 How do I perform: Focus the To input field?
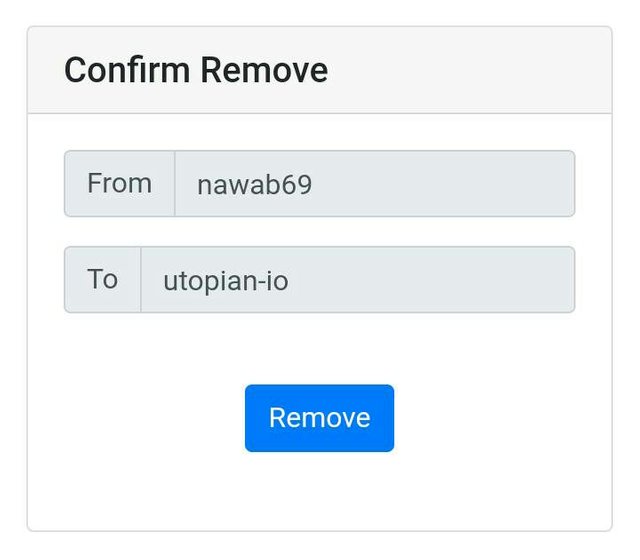pos(357,280)
